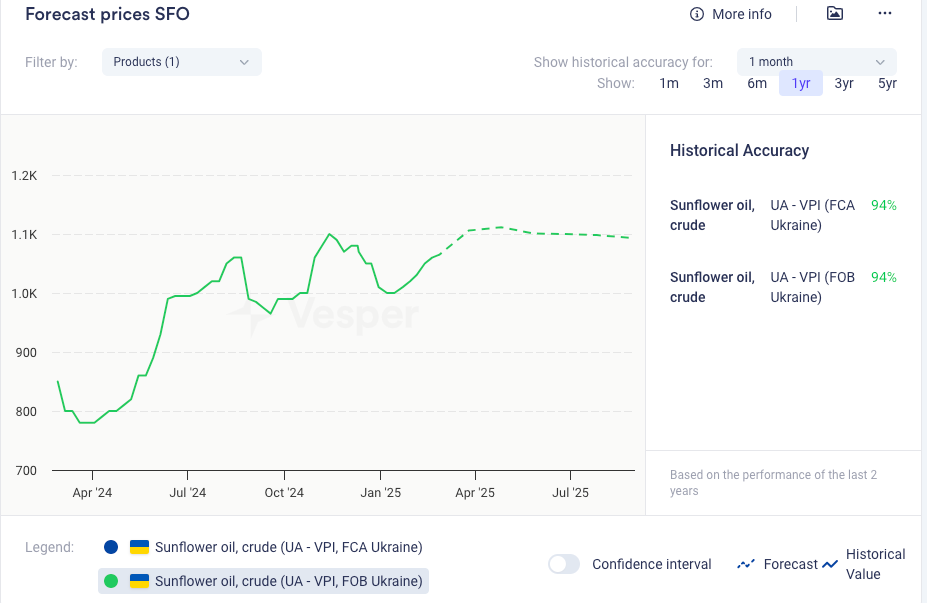927x603 pixels.
Task: Click the Ukraine flag beside FCA Ukraine
Action: coord(140,547)
